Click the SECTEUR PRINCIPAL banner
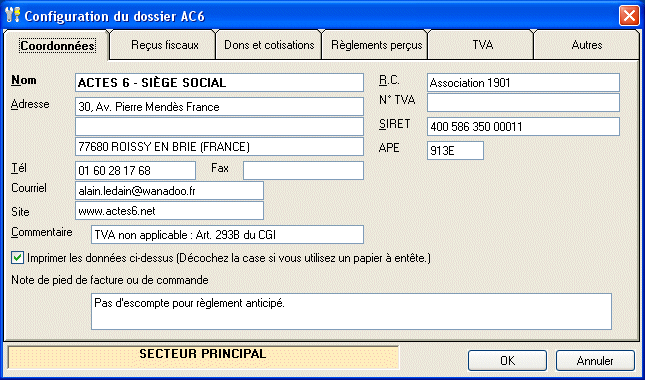 click(x=203, y=357)
